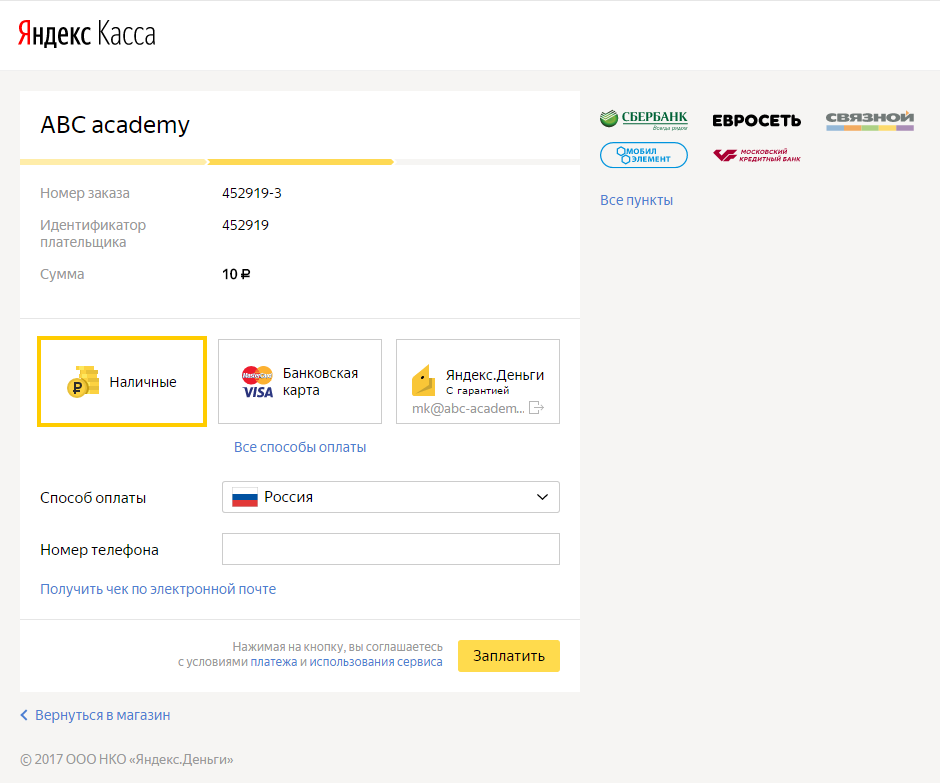940x783 pixels.
Task: Open the Россия country dropdown
Action: [391, 497]
